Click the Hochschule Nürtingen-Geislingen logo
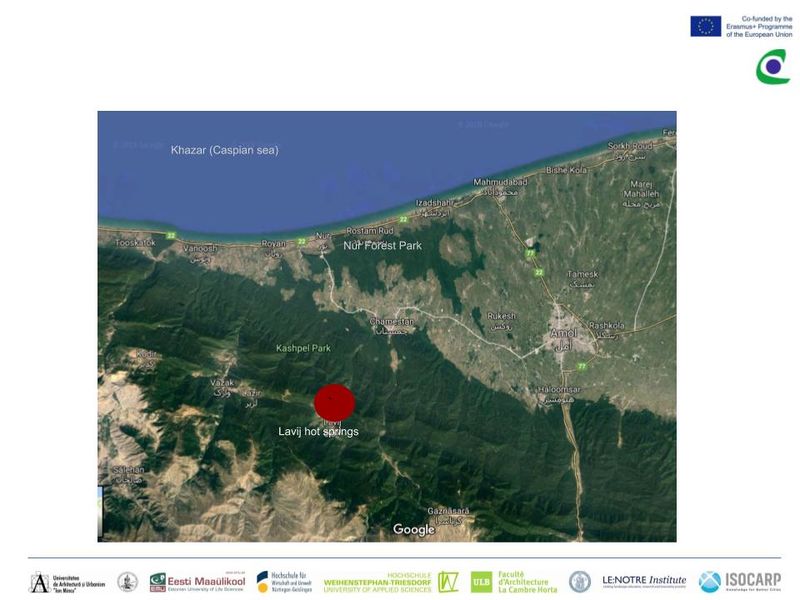Viewport: 800px width, 600px height. pyautogui.click(x=284, y=582)
